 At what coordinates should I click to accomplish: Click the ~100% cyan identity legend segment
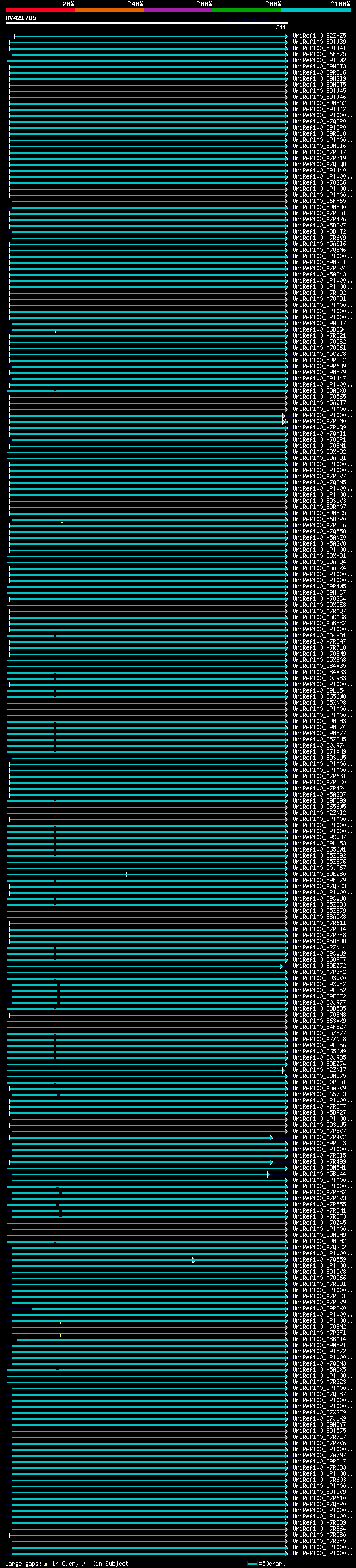coord(316,10)
